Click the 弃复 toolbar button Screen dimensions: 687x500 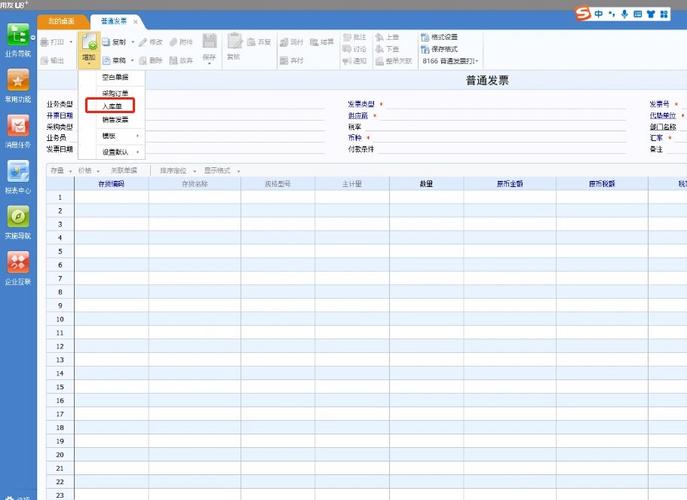(x=259, y=42)
